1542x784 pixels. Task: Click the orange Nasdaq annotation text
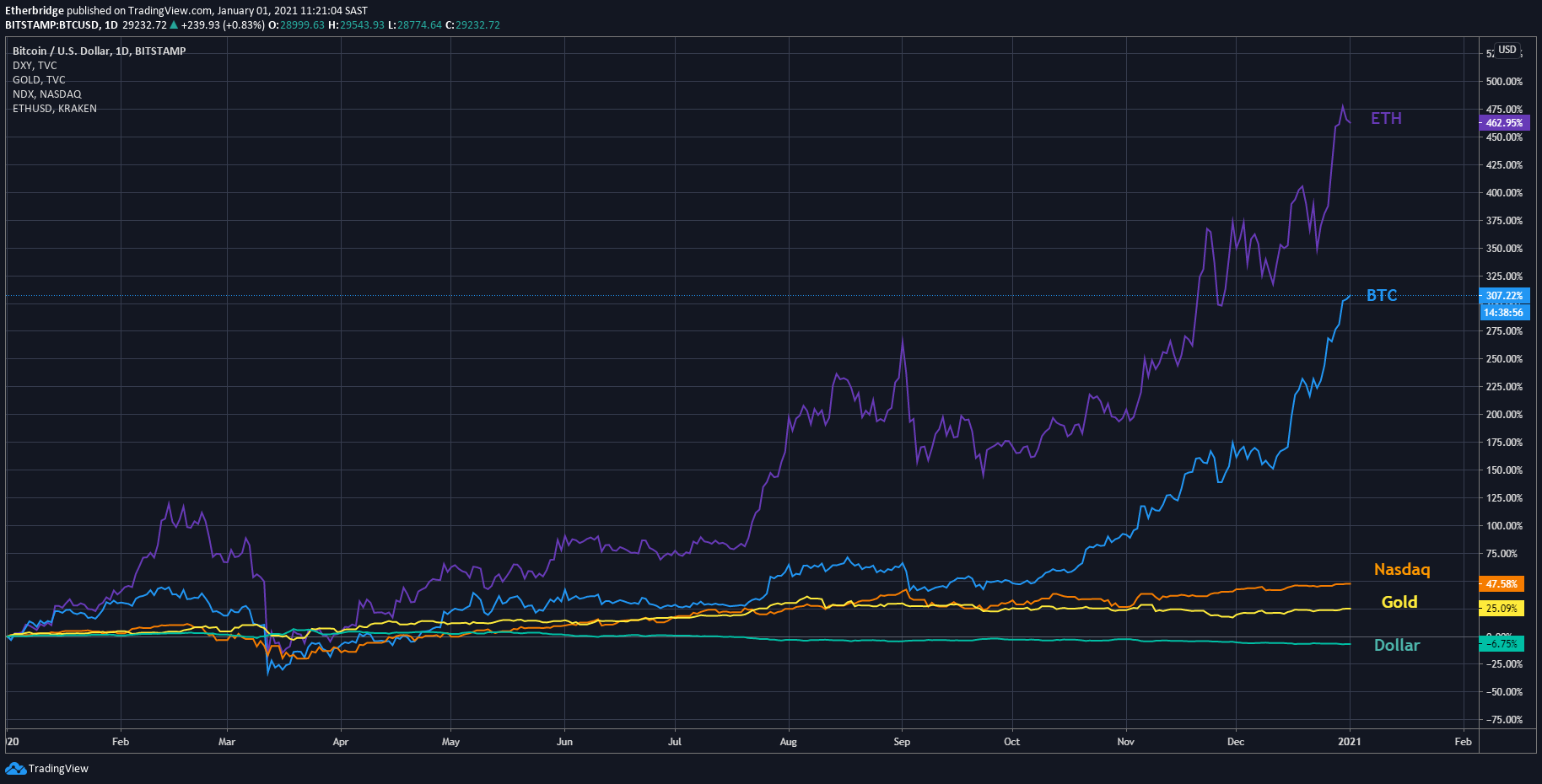(1402, 570)
